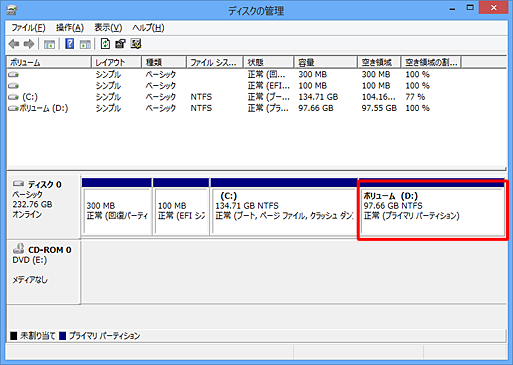
Task: Close the ディスクの管理 window
Action: pyautogui.click(x=494, y=8)
